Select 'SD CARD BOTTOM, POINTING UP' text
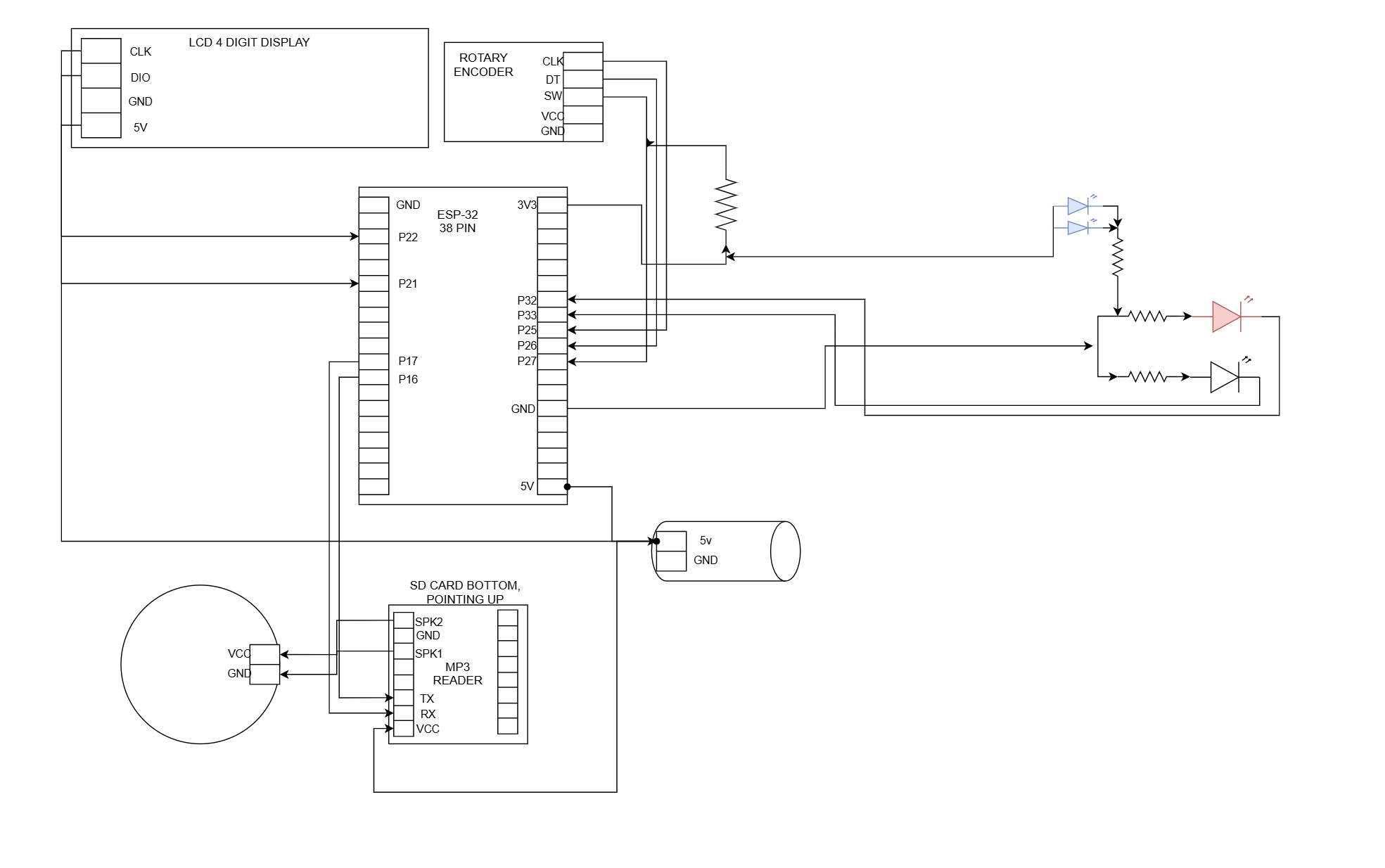Image resolution: width=1385 pixels, height=868 pixels. click(x=465, y=592)
